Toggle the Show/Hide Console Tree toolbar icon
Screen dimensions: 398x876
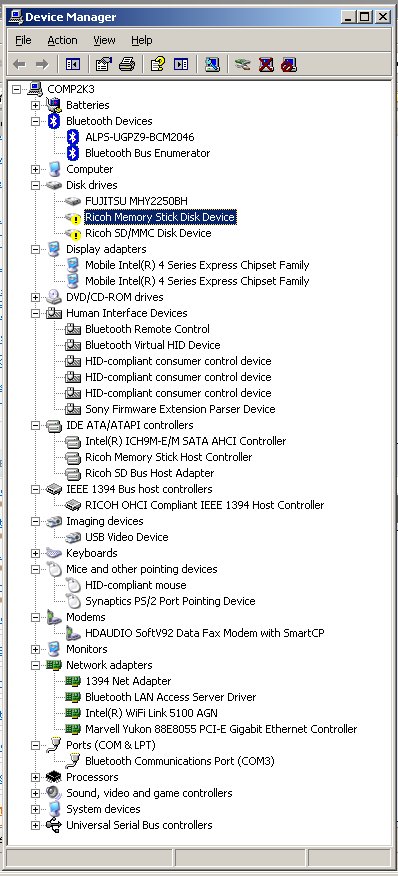pos(73,65)
